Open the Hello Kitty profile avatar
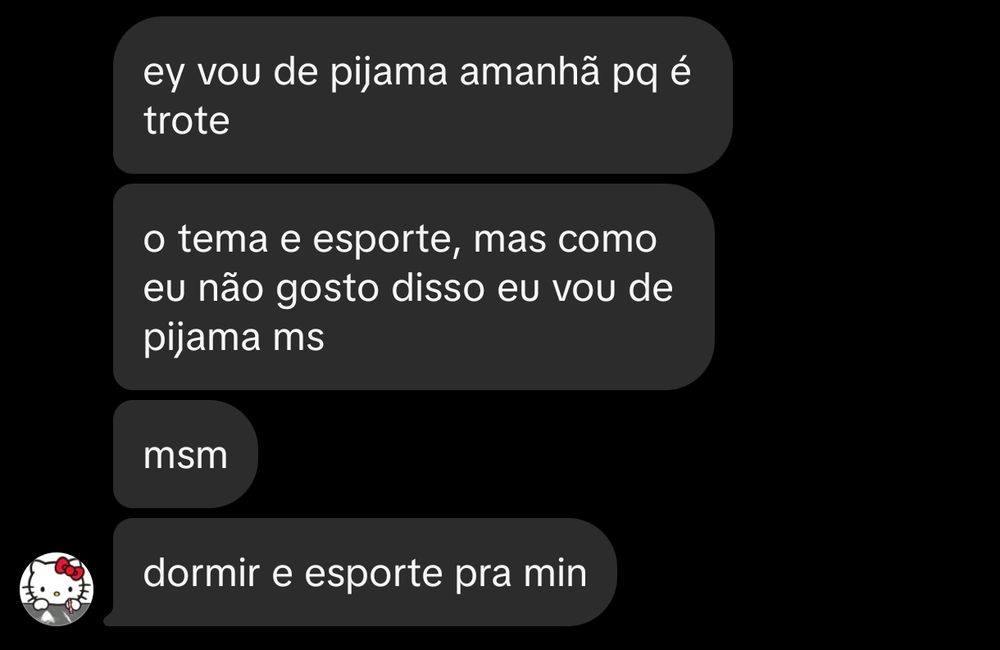This screenshot has width=1000, height=650. pos(57,589)
